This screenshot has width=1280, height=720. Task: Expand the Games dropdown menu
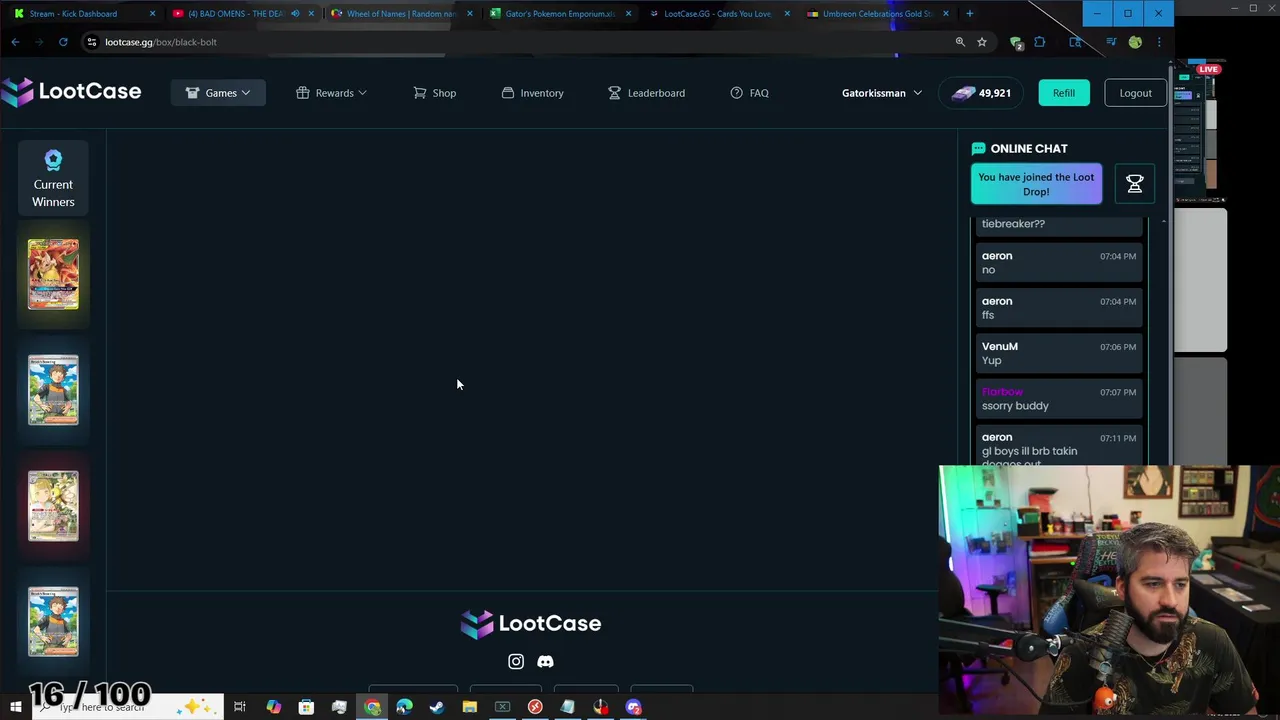click(218, 93)
